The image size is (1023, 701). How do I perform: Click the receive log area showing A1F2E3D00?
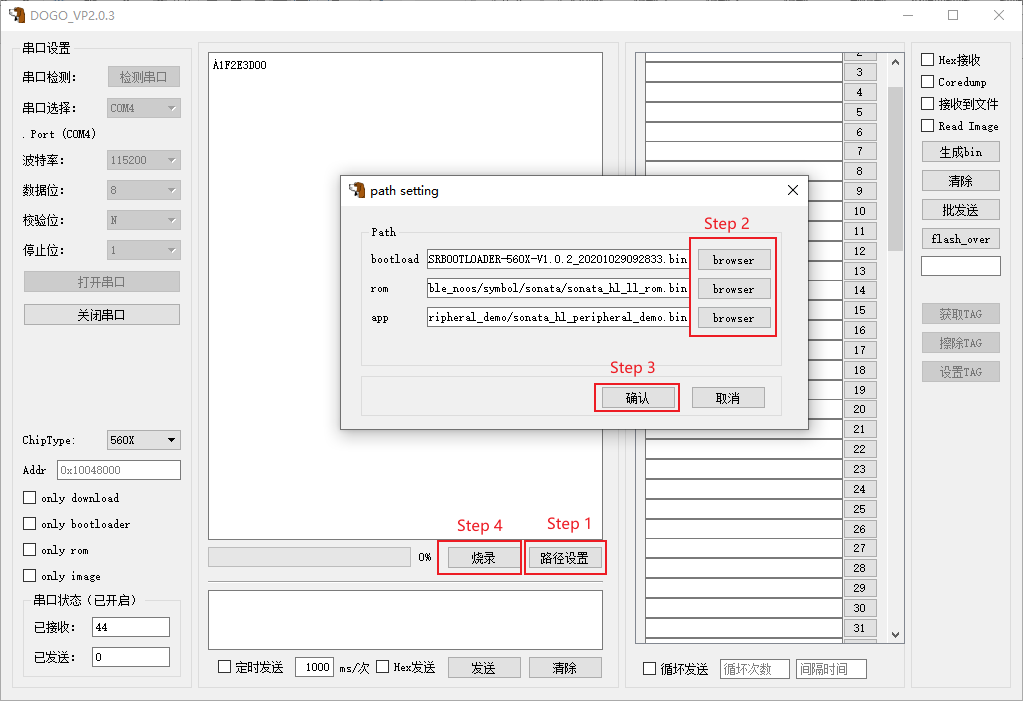pyautogui.click(x=405, y=296)
